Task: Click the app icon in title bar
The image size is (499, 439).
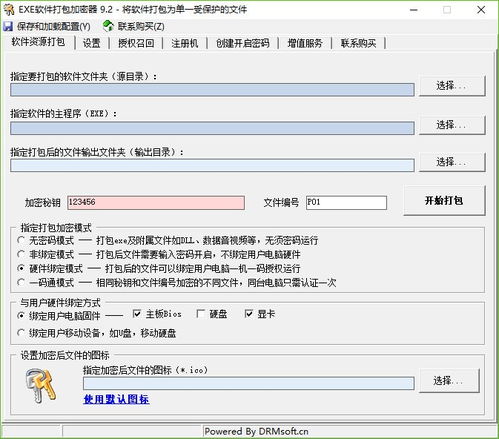Action: [x=9, y=10]
